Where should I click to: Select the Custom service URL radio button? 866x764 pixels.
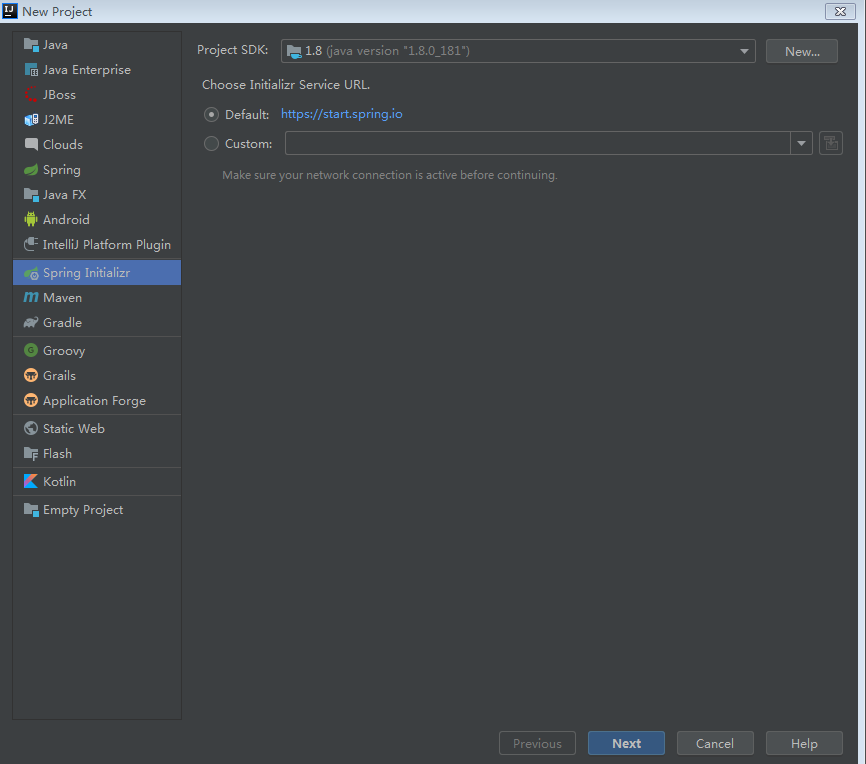[x=211, y=144]
